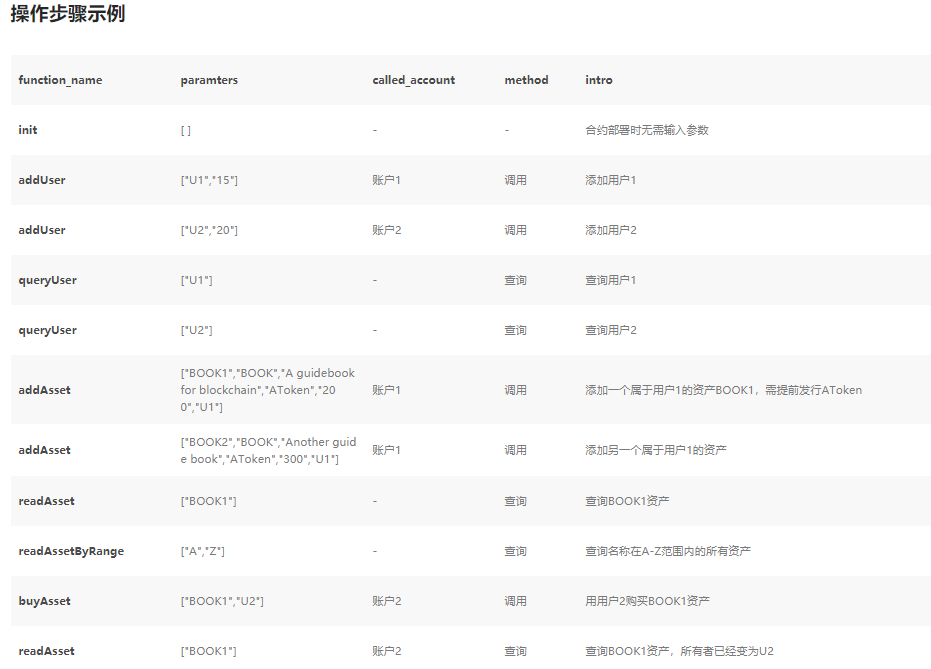Click 'addUser' in the 添加用户1 row
This screenshot has width=931, height=669.
[x=42, y=180]
